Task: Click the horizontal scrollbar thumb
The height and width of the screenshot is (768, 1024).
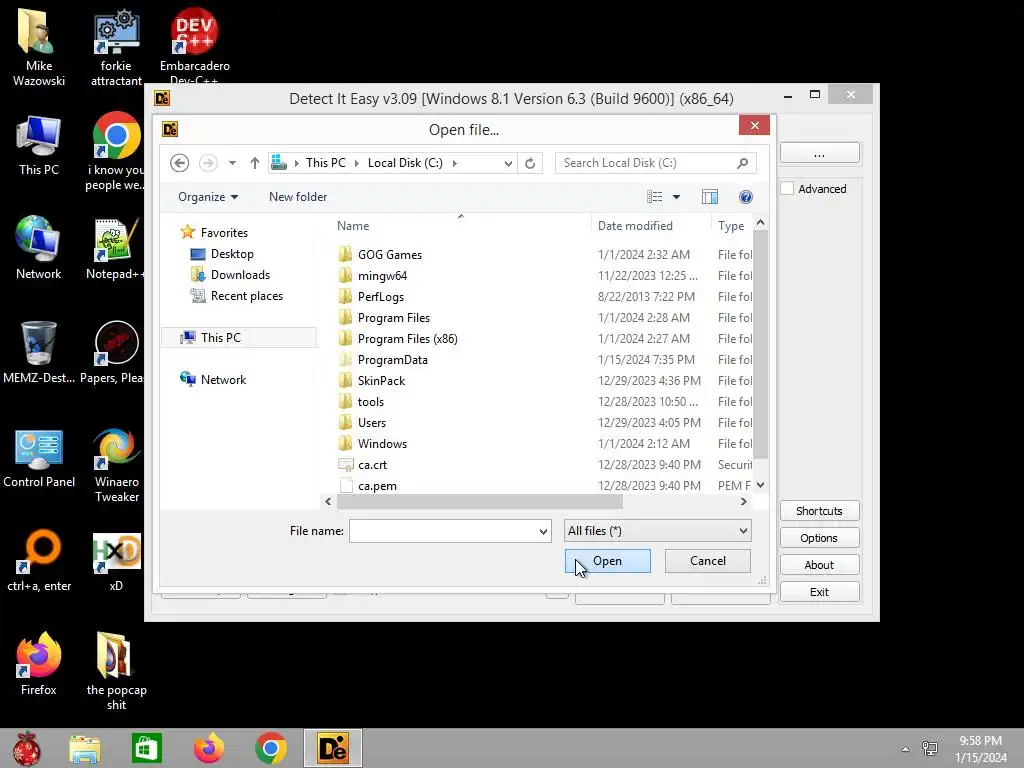Action: (480, 502)
